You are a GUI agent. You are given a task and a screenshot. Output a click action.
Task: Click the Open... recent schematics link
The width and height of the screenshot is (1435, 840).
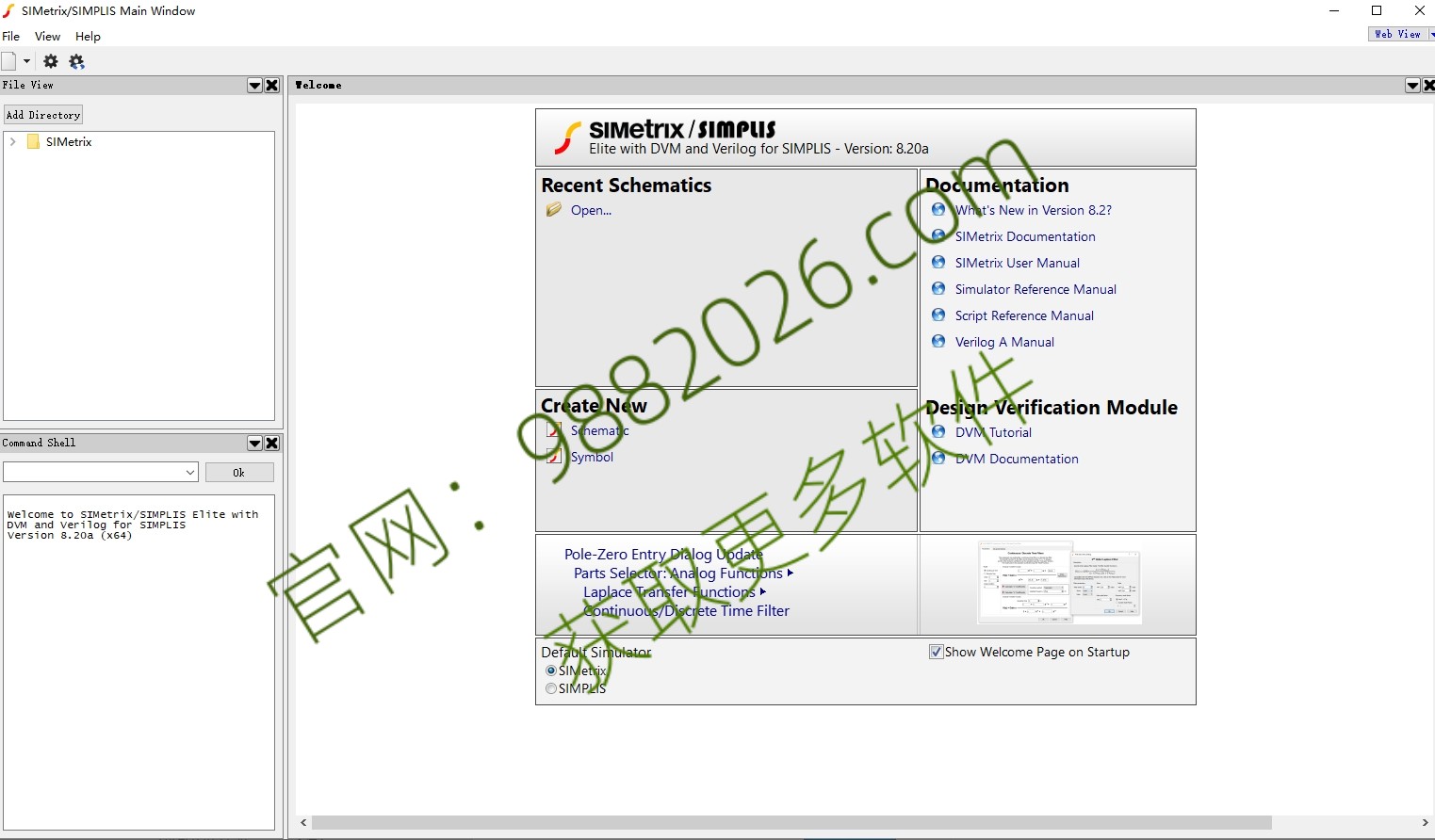(x=591, y=210)
